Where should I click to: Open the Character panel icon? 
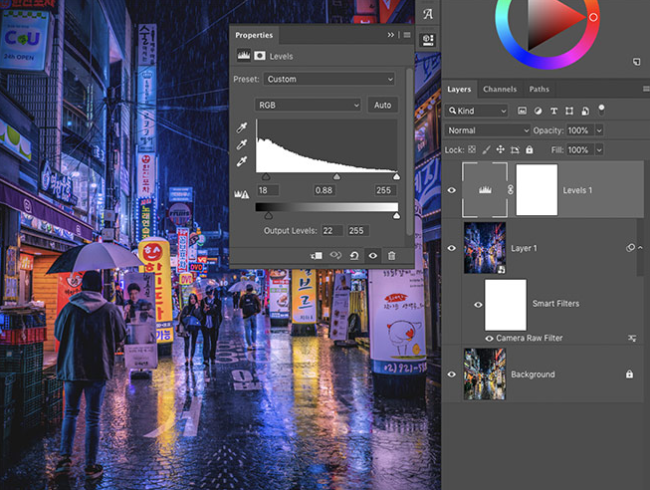click(428, 15)
